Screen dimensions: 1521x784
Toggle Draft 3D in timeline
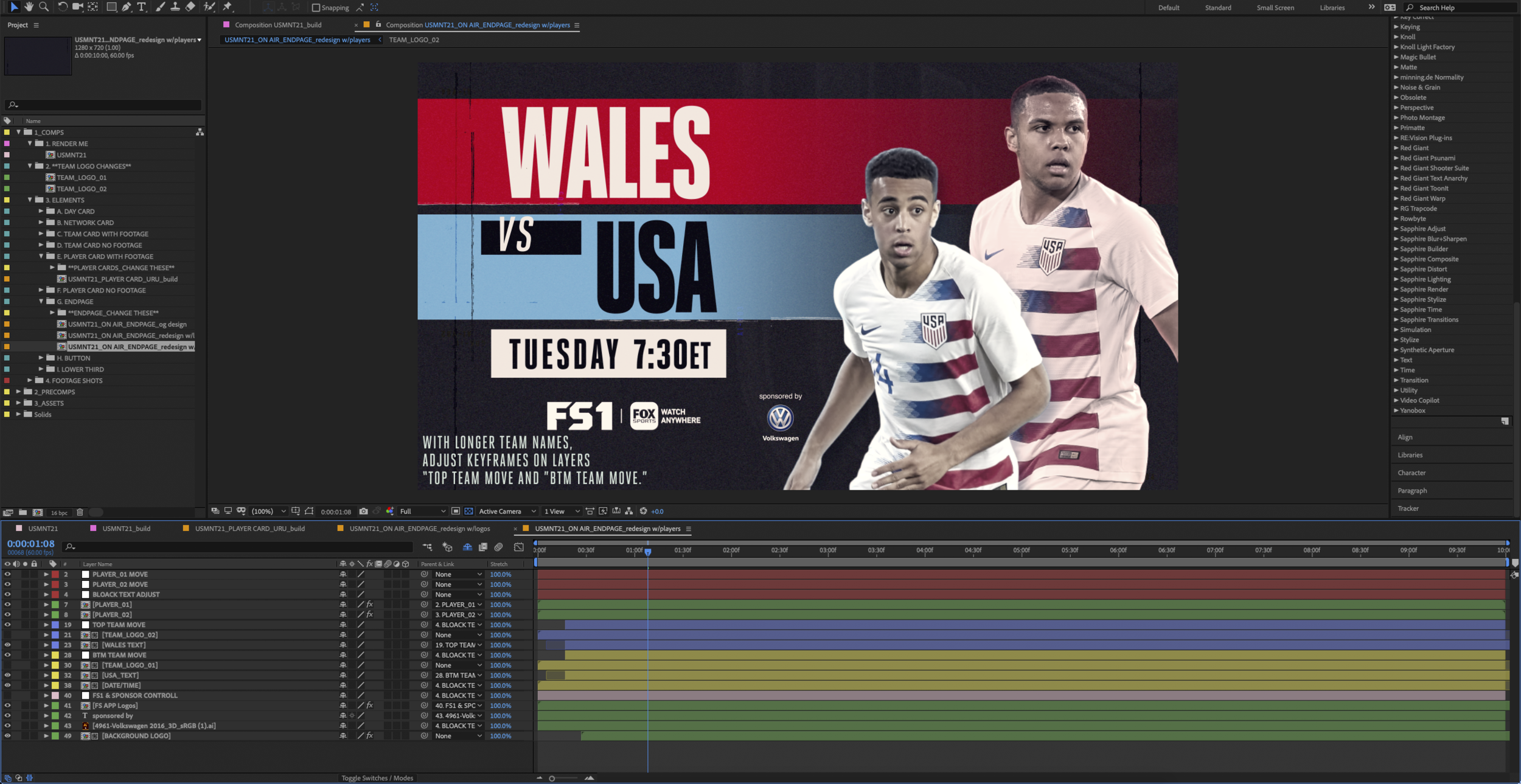pos(447,547)
